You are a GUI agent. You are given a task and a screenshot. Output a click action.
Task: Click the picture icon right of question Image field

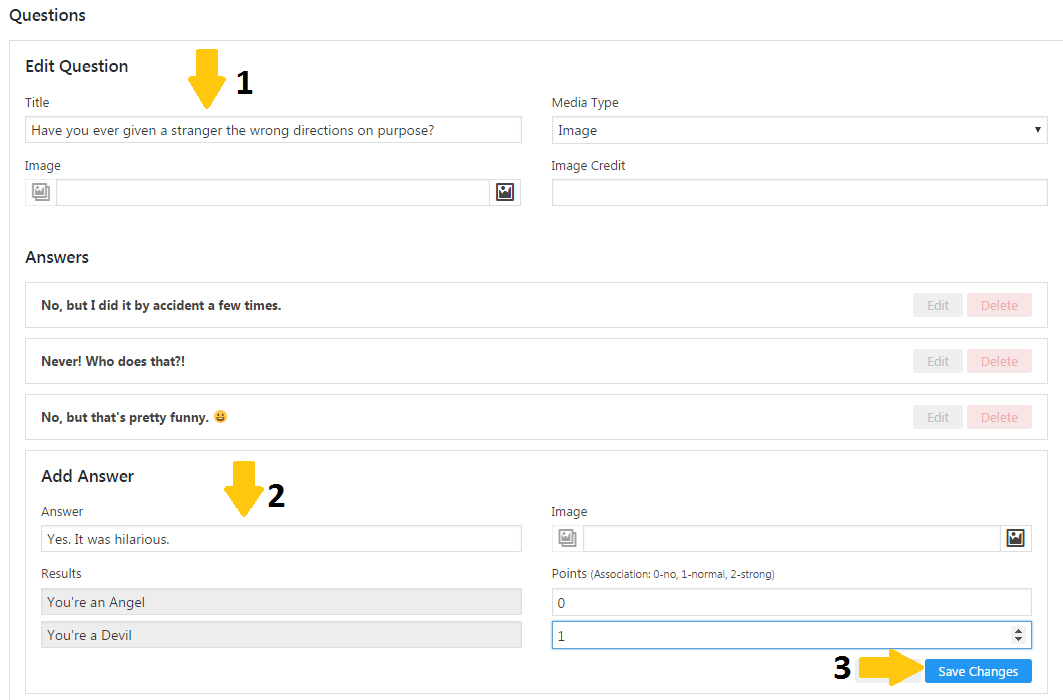point(505,192)
